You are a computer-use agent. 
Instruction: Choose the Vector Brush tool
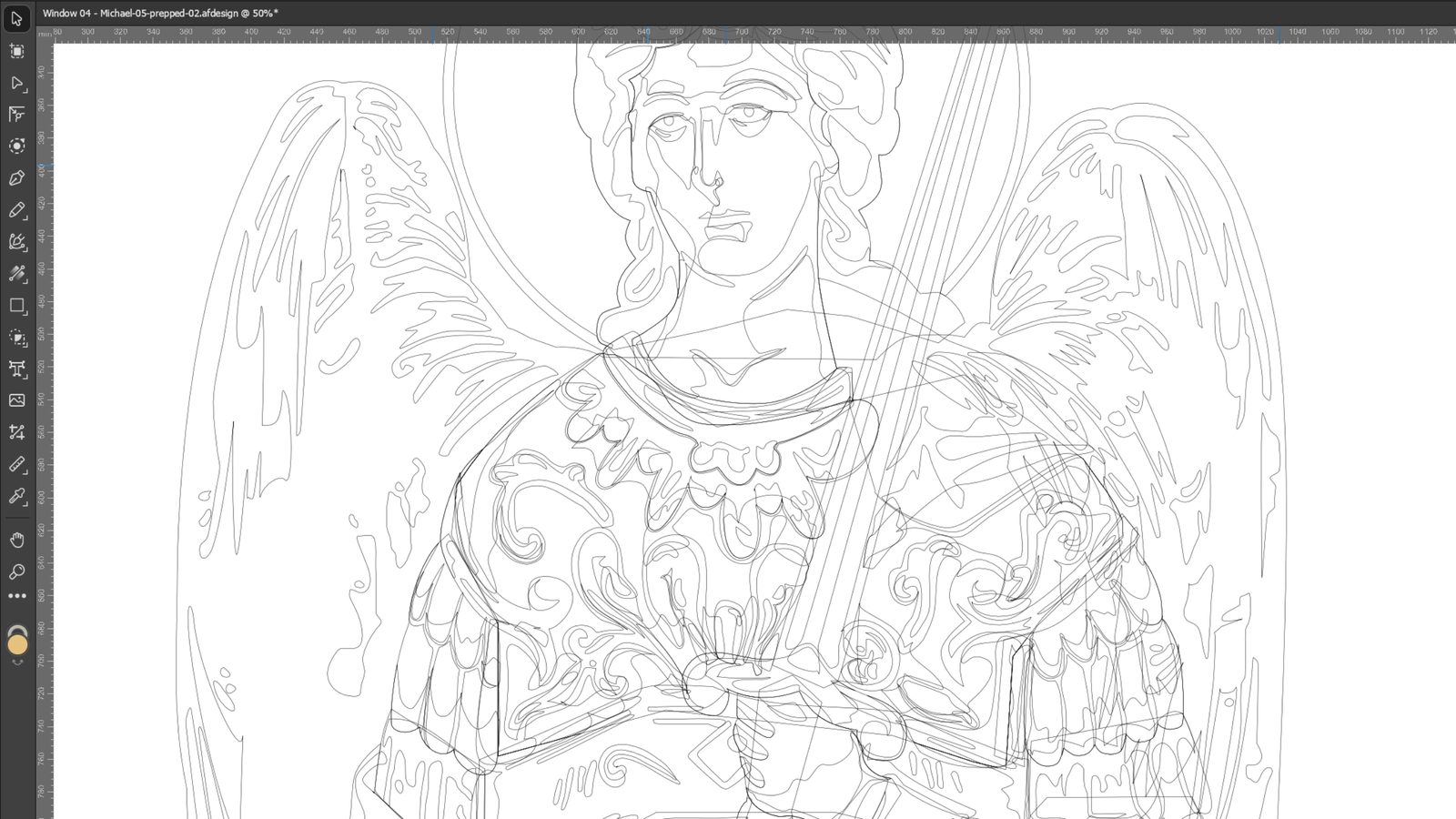tap(16, 241)
